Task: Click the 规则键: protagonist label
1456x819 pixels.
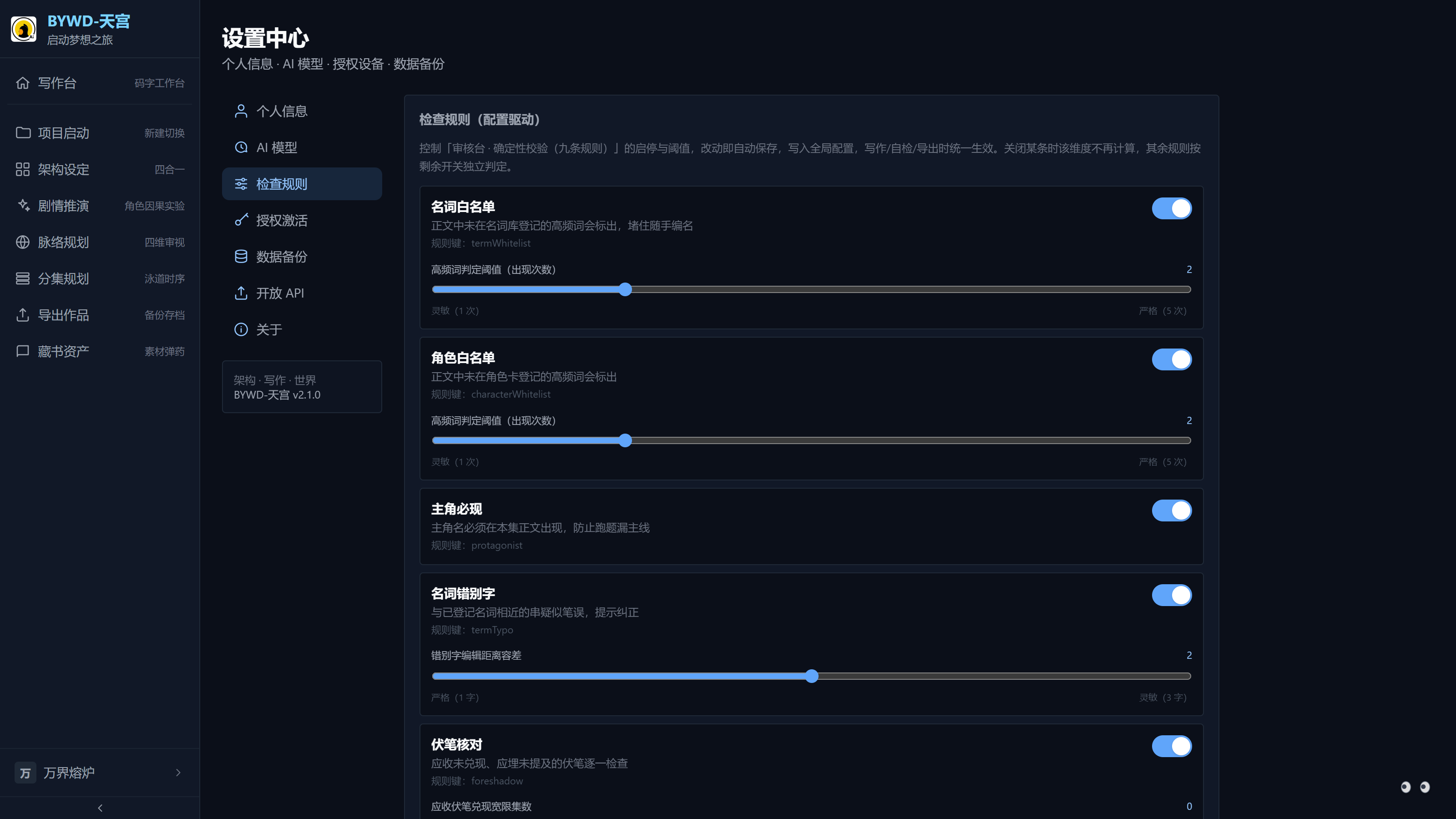Action: [476, 546]
